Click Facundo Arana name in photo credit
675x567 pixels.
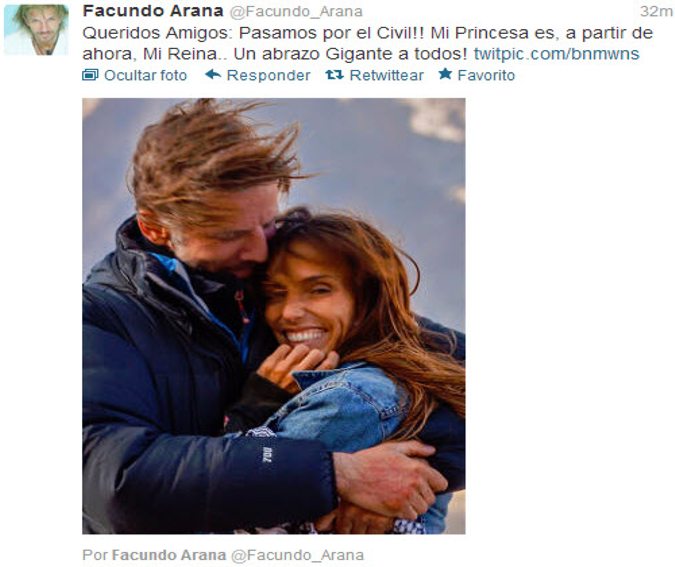[169, 555]
